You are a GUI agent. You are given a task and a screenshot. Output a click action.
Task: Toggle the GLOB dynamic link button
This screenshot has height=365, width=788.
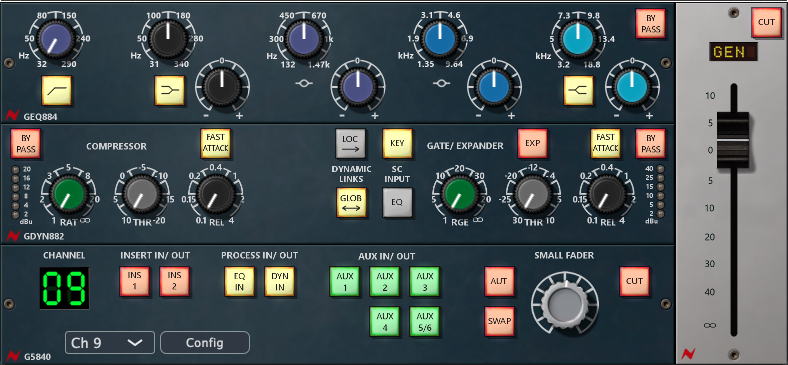pyautogui.click(x=351, y=203)
